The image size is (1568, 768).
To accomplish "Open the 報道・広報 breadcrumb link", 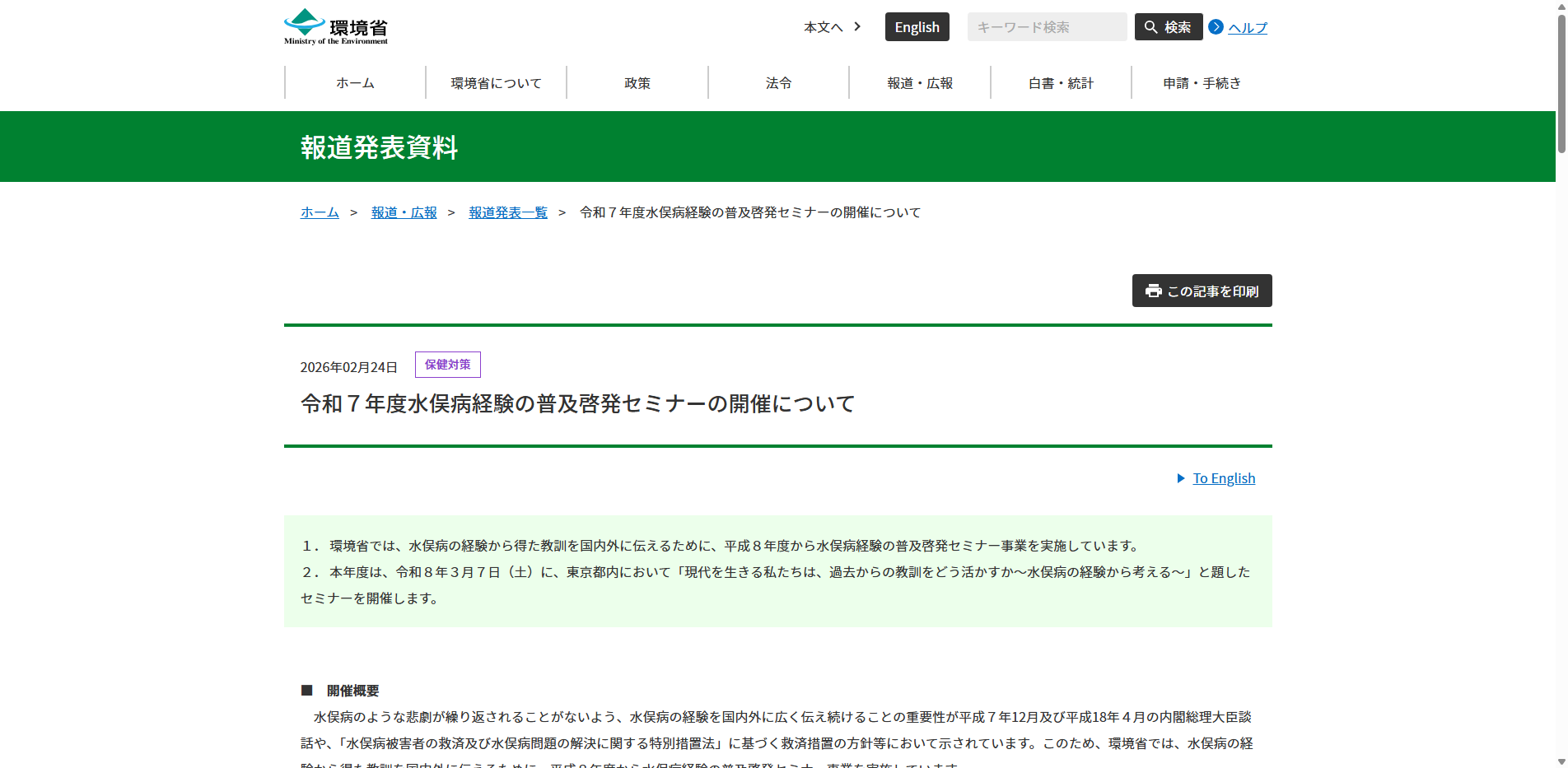I will (x=403, y=212).
